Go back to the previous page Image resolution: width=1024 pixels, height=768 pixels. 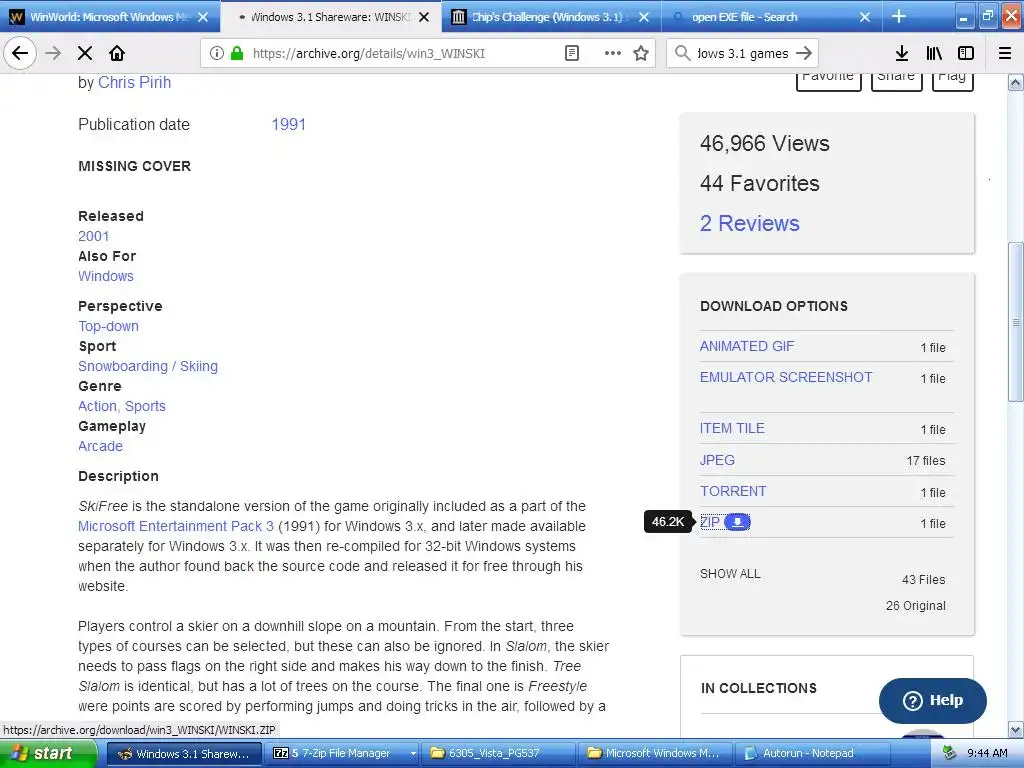click(x=20, y=53)
